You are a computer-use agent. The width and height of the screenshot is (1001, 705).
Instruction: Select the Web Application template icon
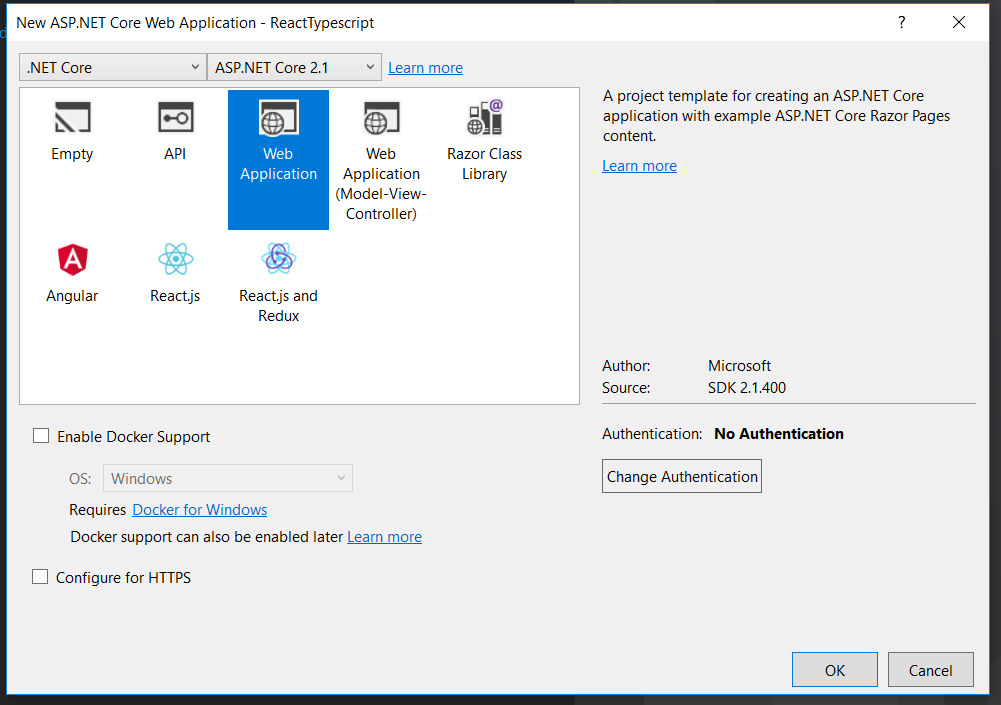pos(278,118)
